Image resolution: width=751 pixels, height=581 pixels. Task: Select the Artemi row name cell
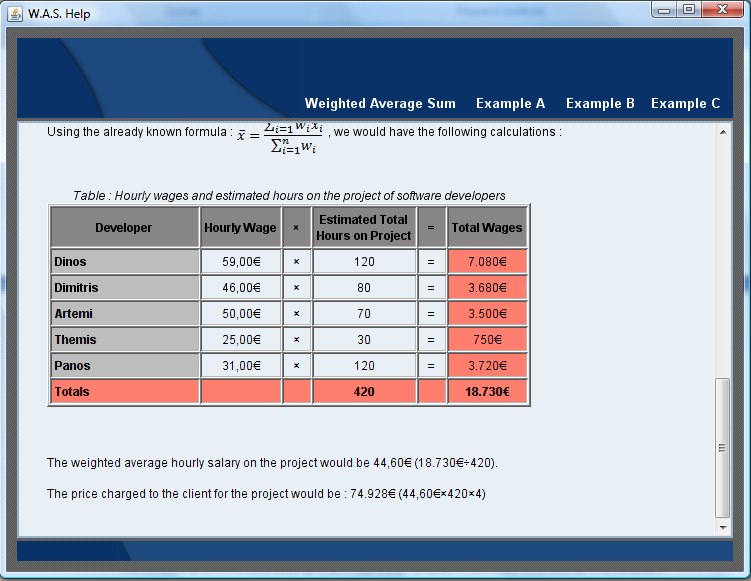coord(125,314)
